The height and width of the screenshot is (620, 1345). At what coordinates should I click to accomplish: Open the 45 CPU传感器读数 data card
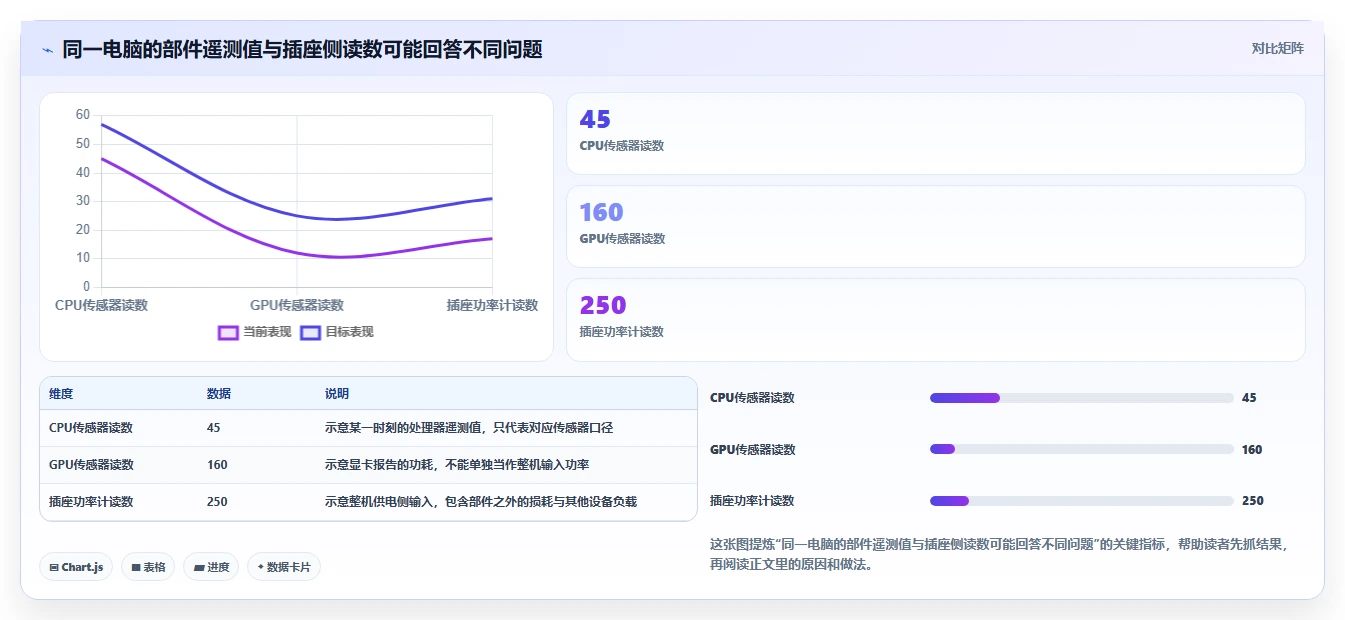point(935,134)
